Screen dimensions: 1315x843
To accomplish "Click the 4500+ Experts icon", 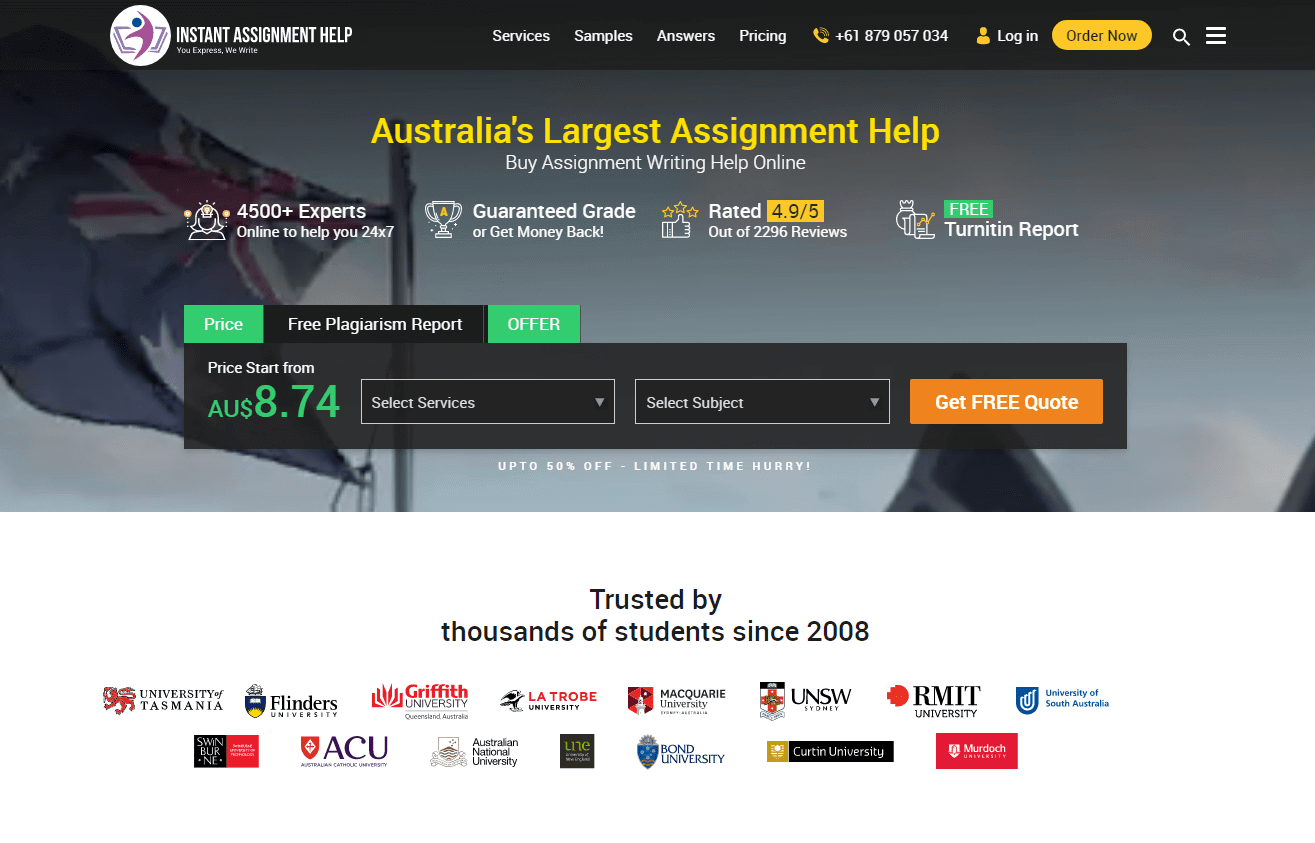I will [x=207, y=220].
